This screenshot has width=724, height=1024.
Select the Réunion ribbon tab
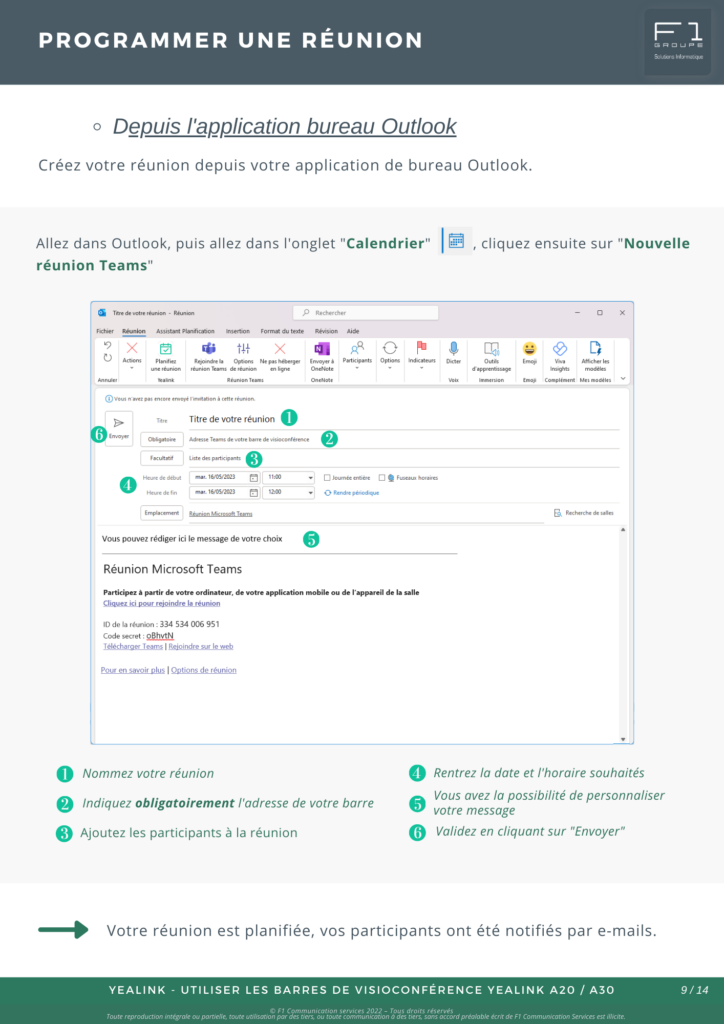tap(134, 331)
